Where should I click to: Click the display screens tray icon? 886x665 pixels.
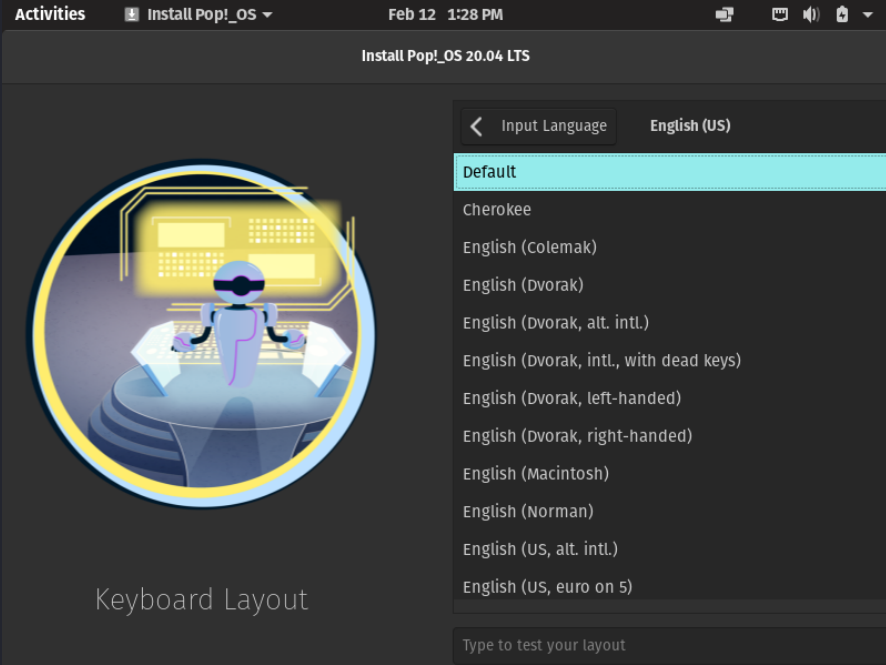724,15
